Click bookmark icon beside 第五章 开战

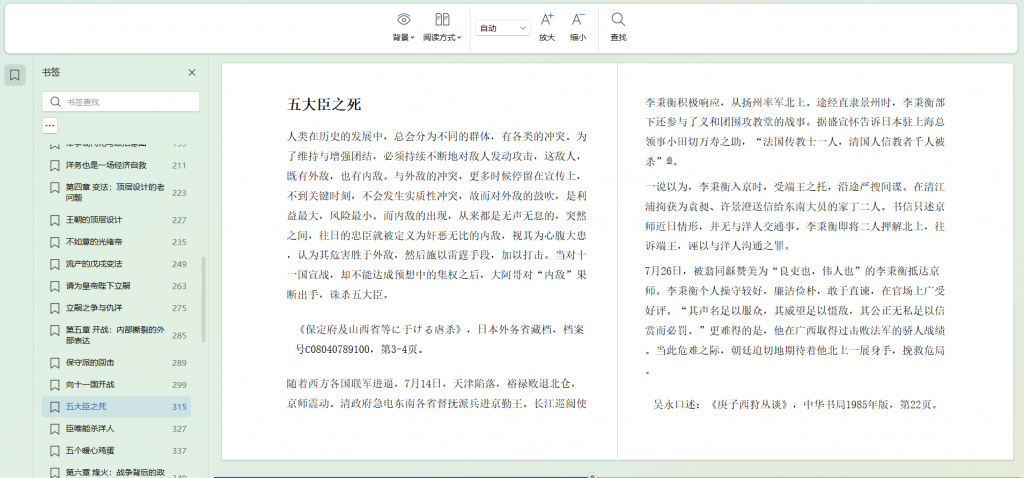coord(54,330)
